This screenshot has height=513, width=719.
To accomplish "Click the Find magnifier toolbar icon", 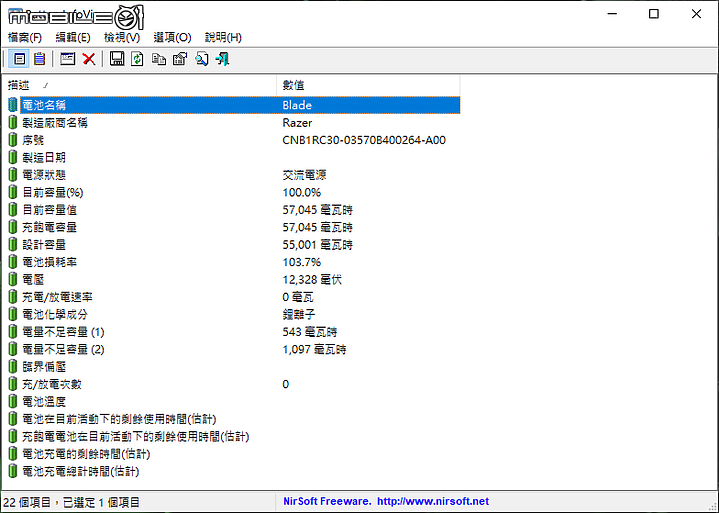I will click(201, 59).
